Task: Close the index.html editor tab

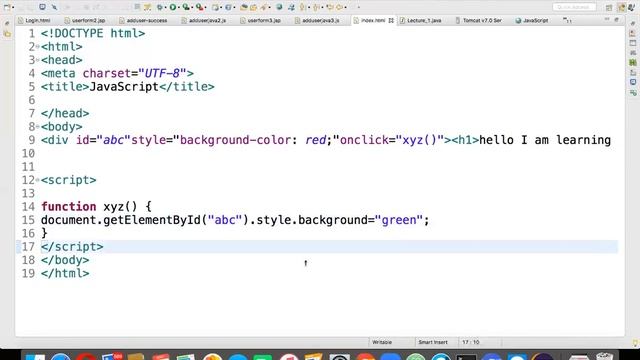Action: [x=391, y=20]
